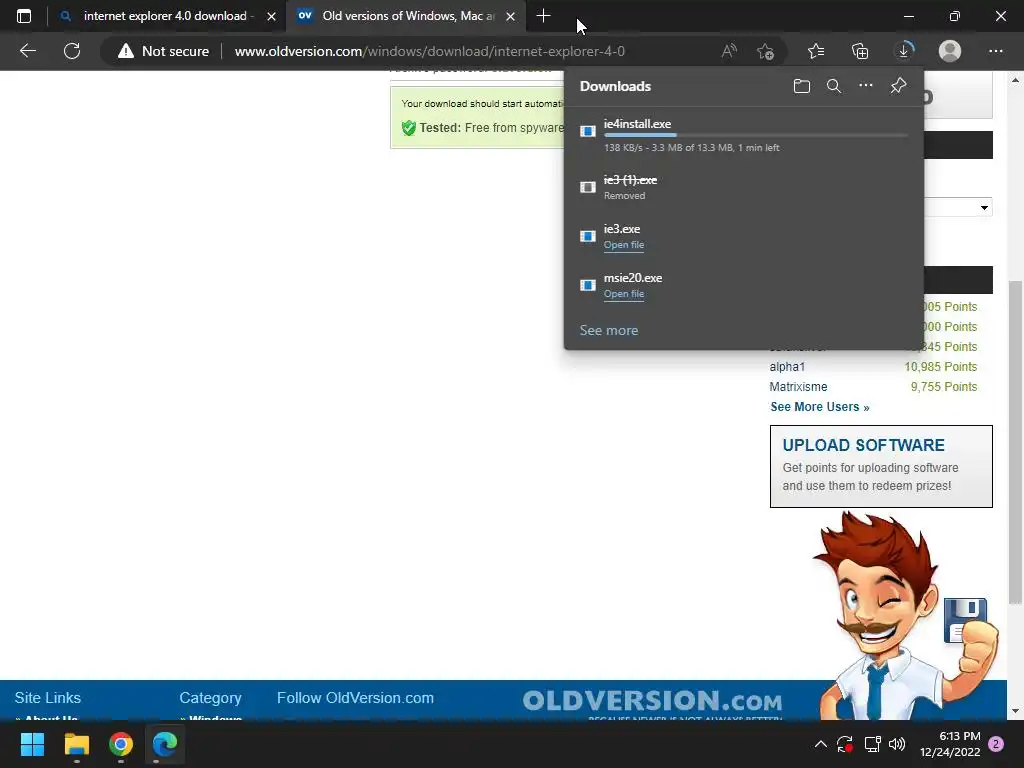Open more options in Downloads panel

[865, 86]
